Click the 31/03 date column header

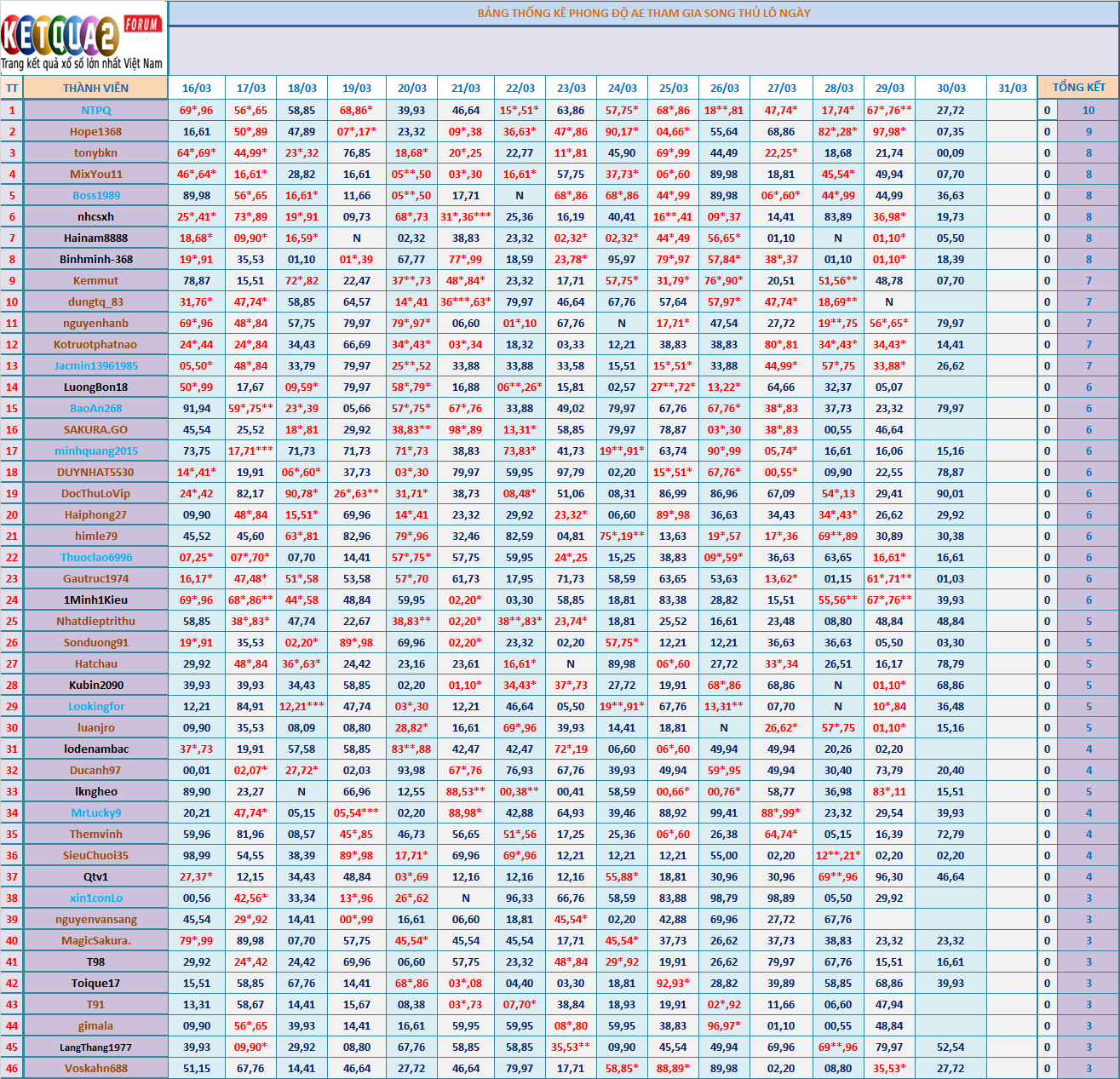click(1013, 88)
